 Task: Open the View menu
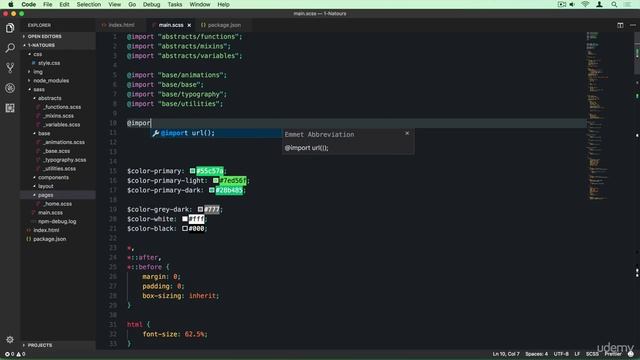(114, 4)
